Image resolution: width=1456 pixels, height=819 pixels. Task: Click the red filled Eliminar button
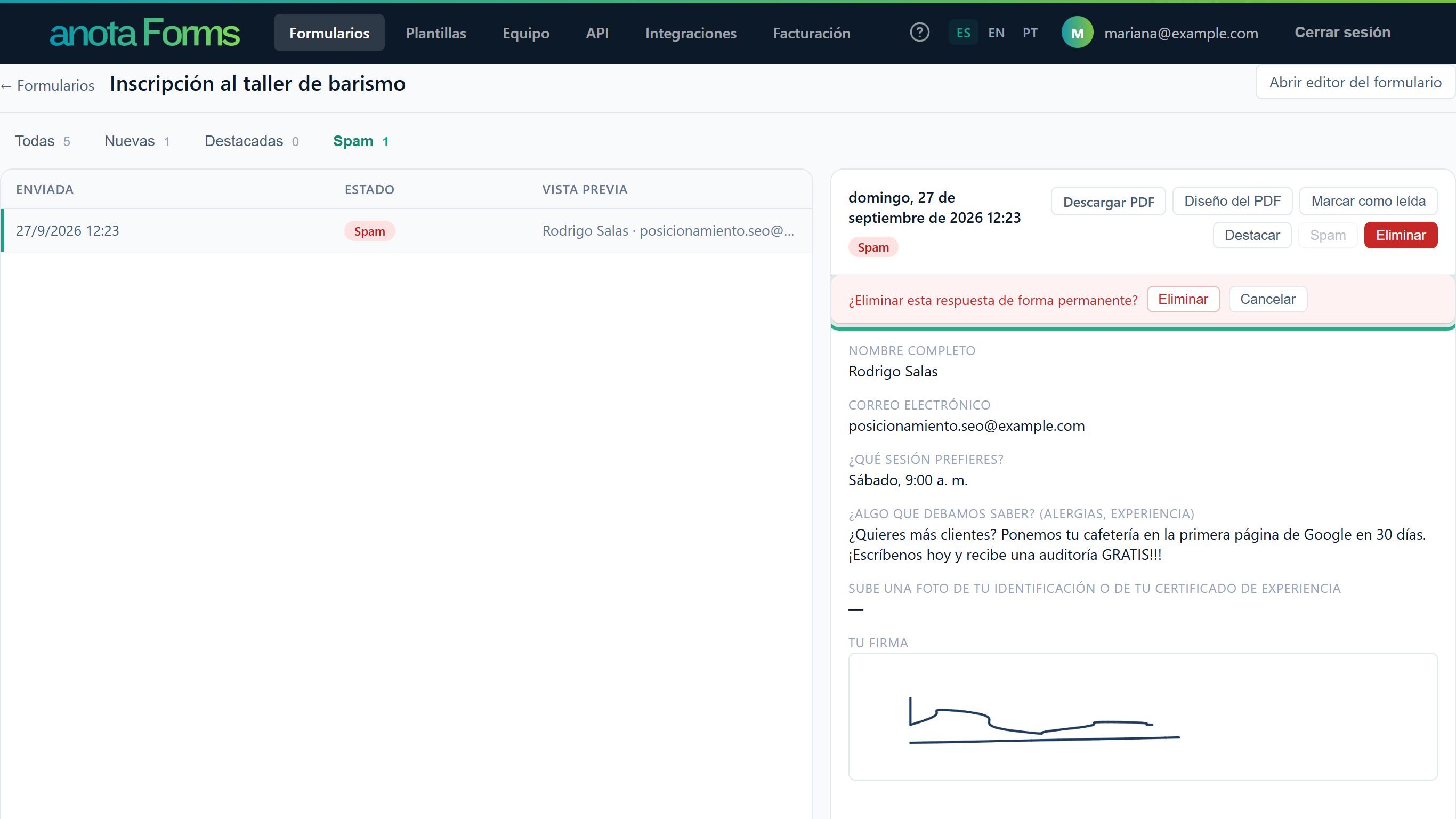click(1401, 235)
